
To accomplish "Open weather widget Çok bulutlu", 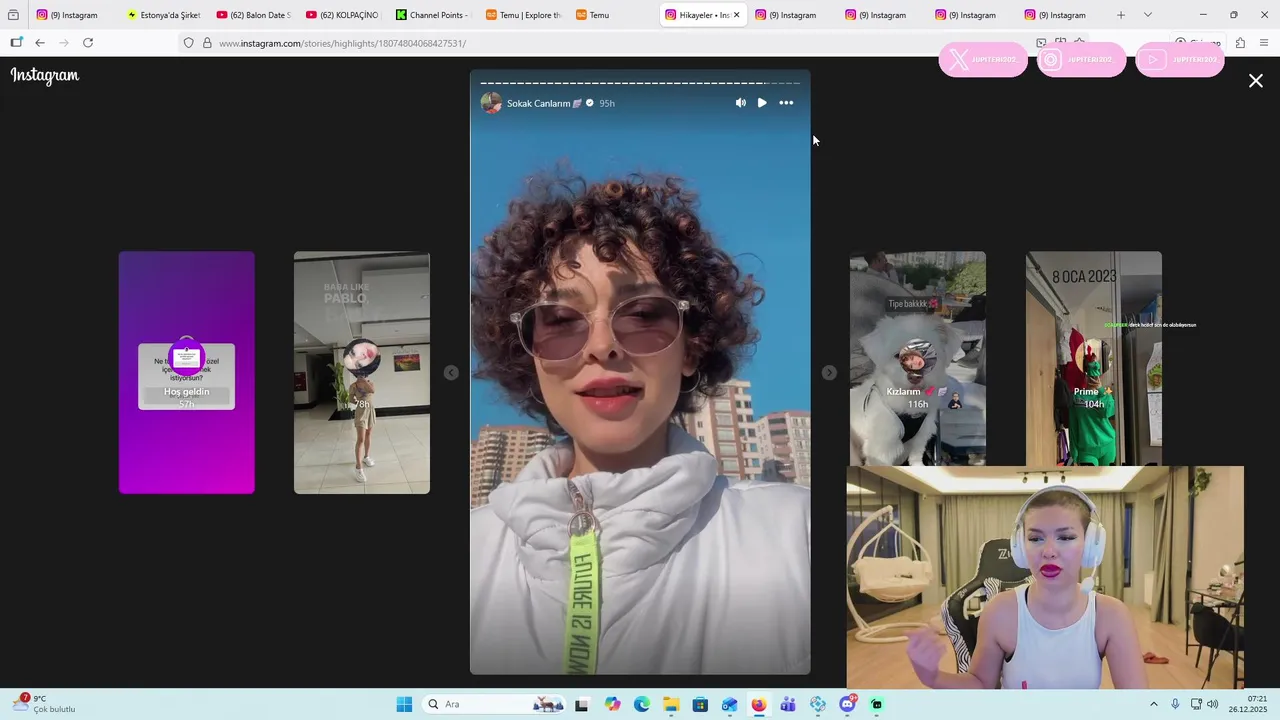I will pyautogui.click(x=44, y=704).
